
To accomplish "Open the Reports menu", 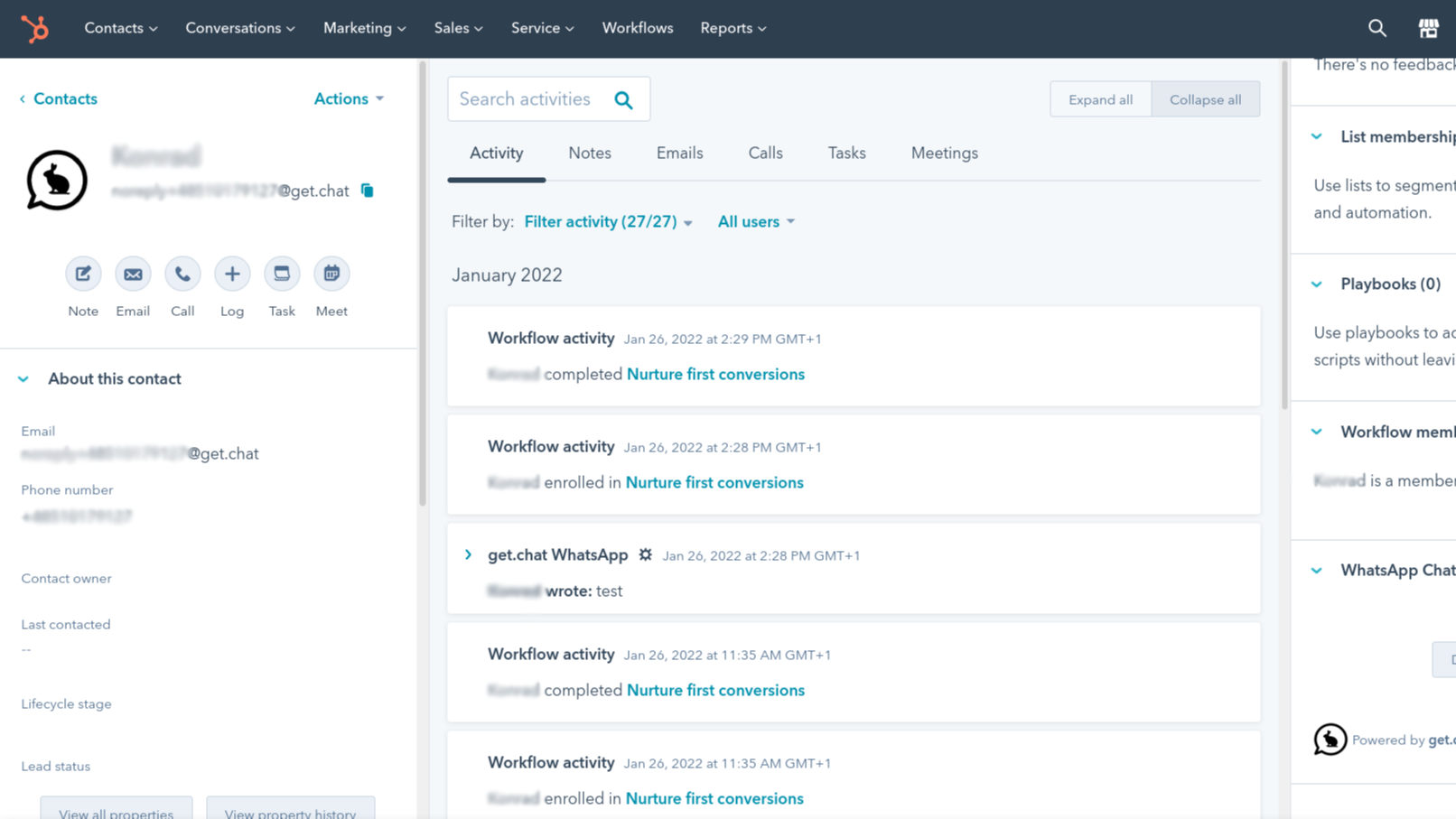I will point(733,28).
